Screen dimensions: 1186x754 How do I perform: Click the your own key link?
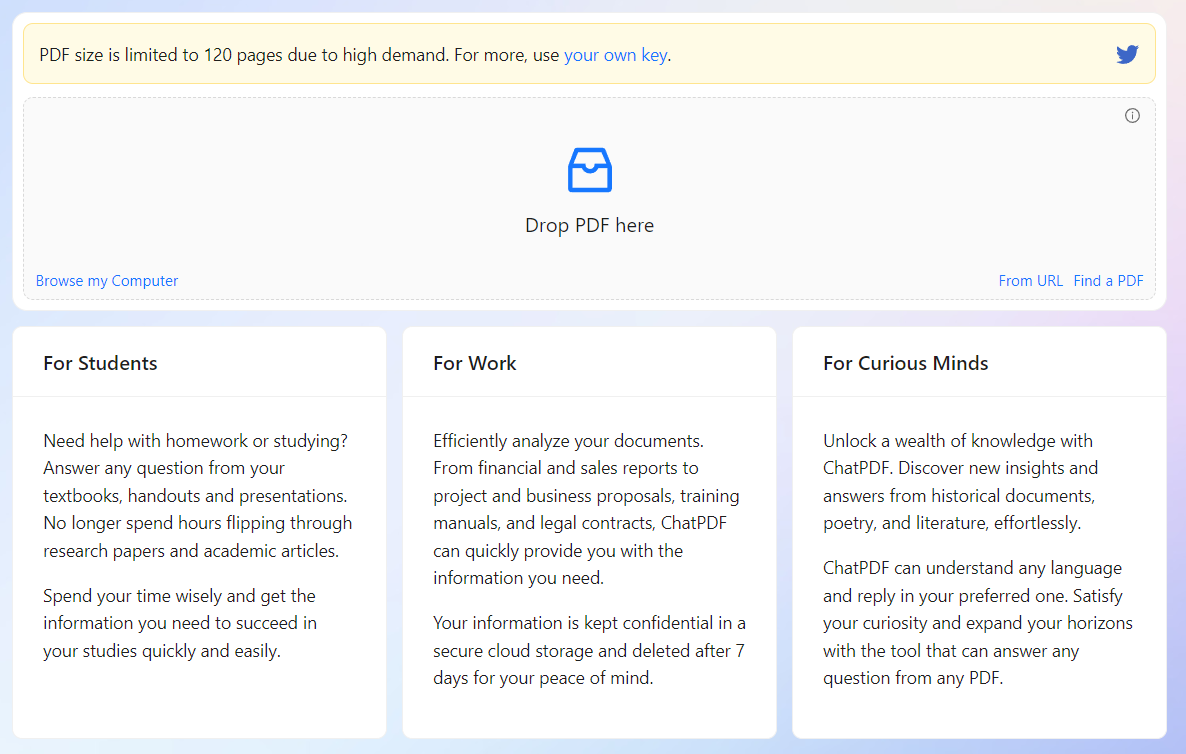click(615, 55)
